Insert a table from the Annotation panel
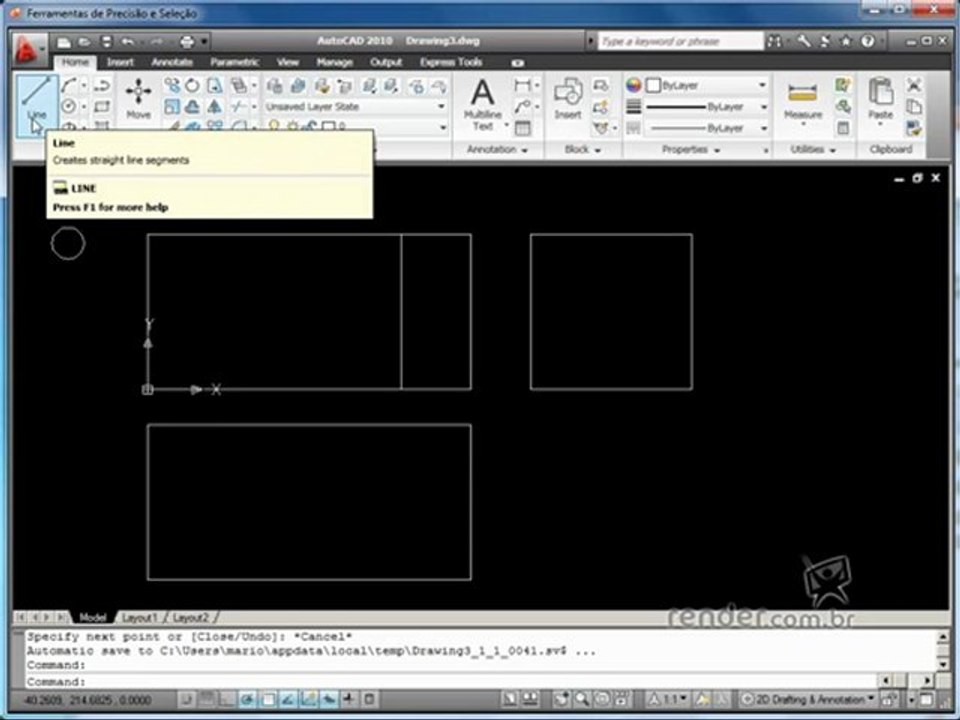The height and width of the screenshot is (720, 960). pos(522,128)
